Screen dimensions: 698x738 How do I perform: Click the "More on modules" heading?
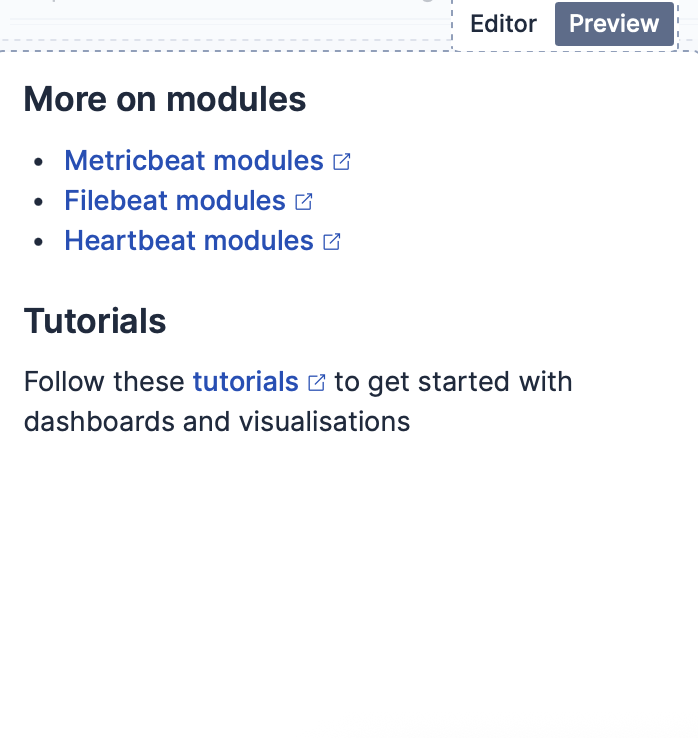(x=165, y=100)
